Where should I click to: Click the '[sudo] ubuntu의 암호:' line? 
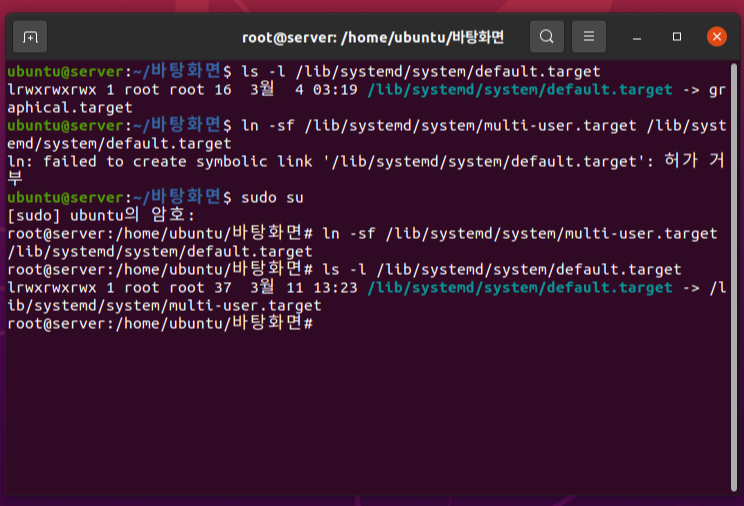(x=101, y=215)
